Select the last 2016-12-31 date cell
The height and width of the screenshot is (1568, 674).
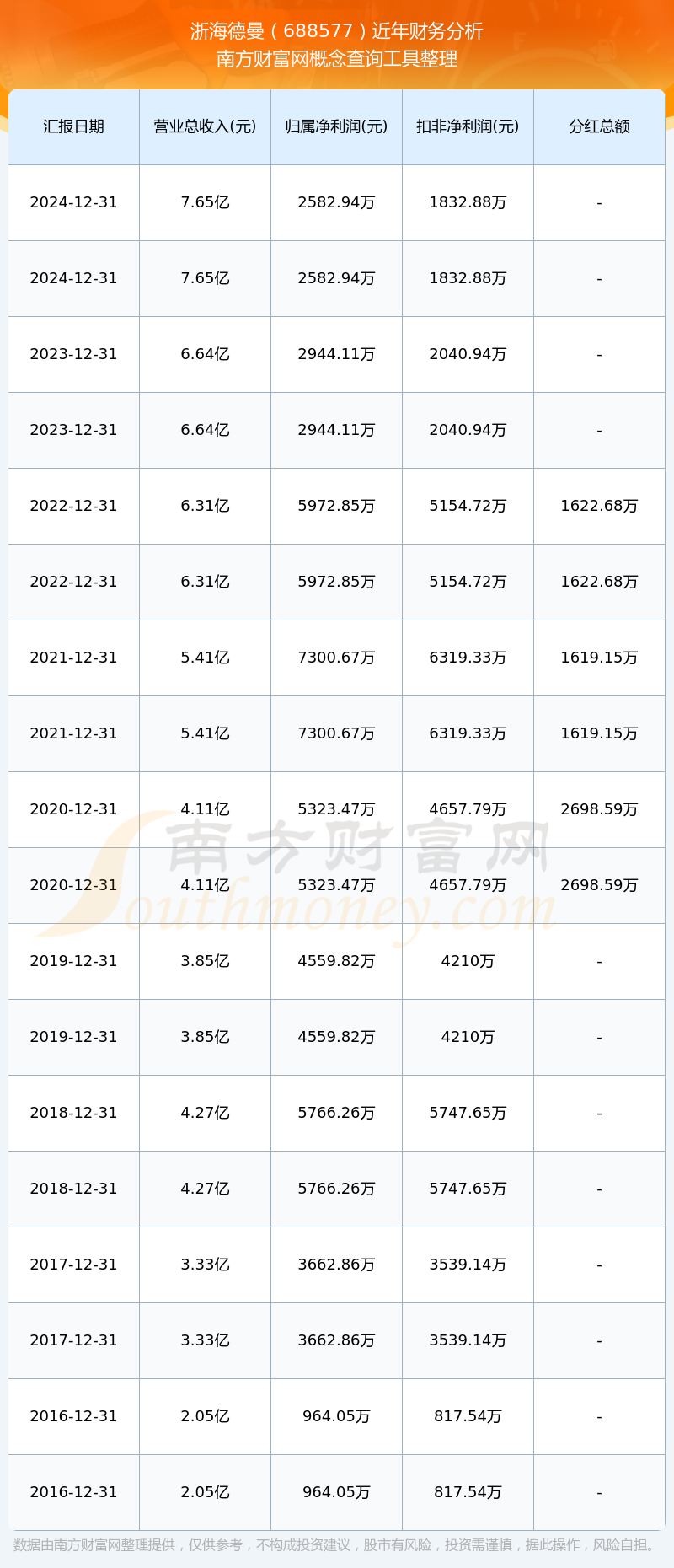coord(74,1492)
